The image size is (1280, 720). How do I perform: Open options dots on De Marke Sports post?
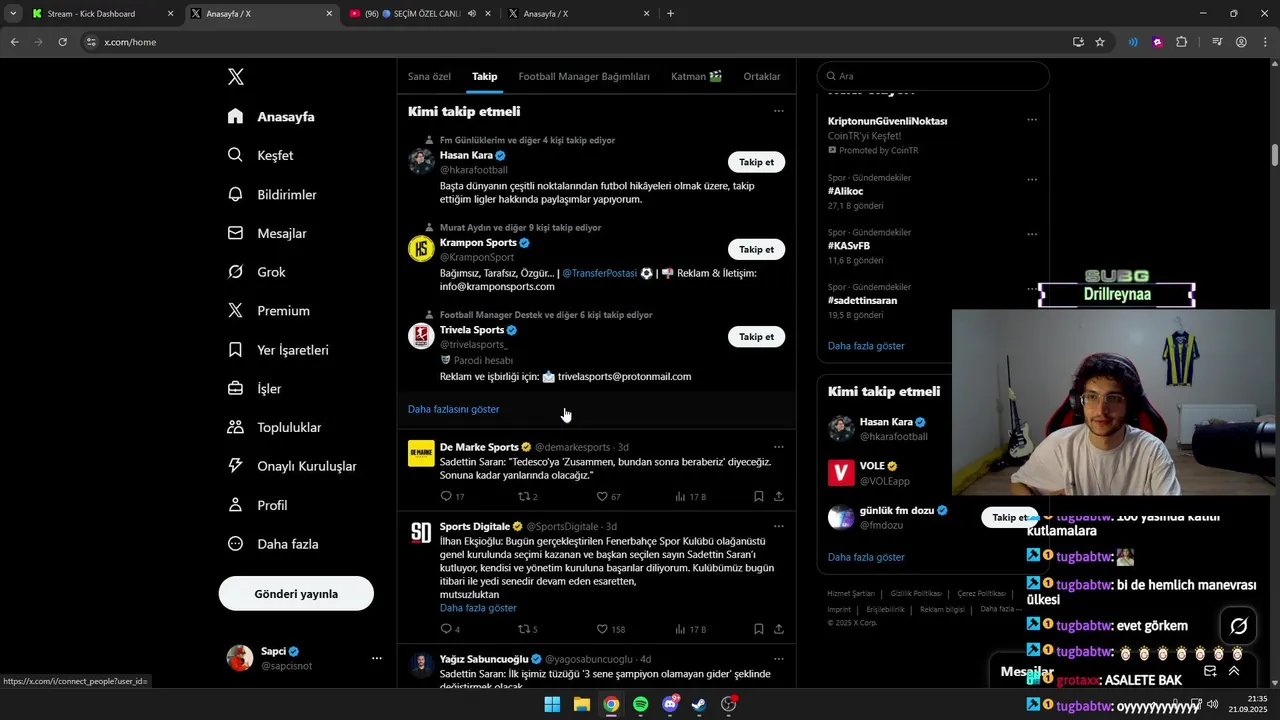[x=778, y=447]
